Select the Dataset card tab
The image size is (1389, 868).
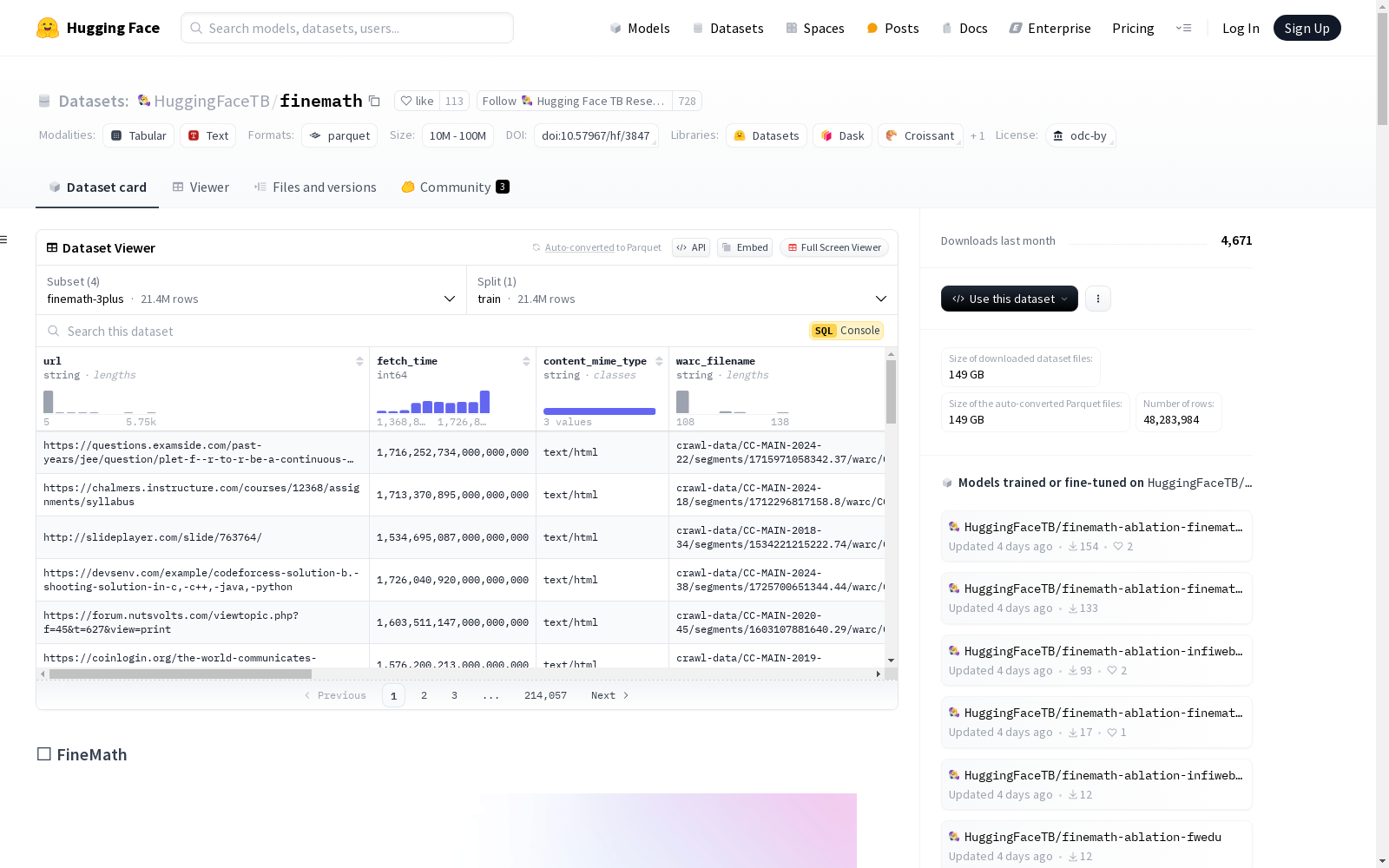[97, 187]
